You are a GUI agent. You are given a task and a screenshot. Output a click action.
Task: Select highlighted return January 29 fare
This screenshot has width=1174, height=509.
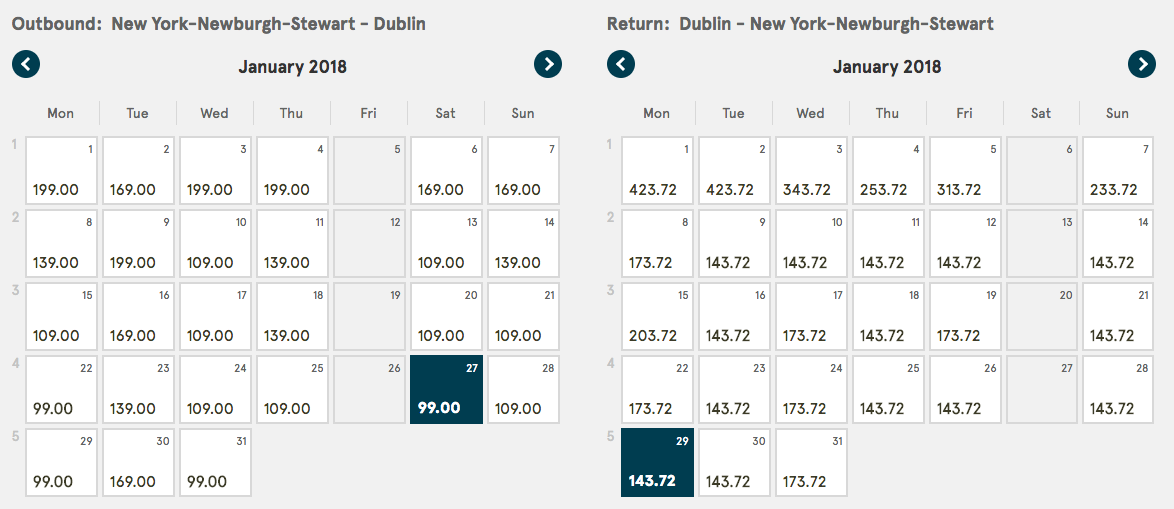(x=657, y=464)
